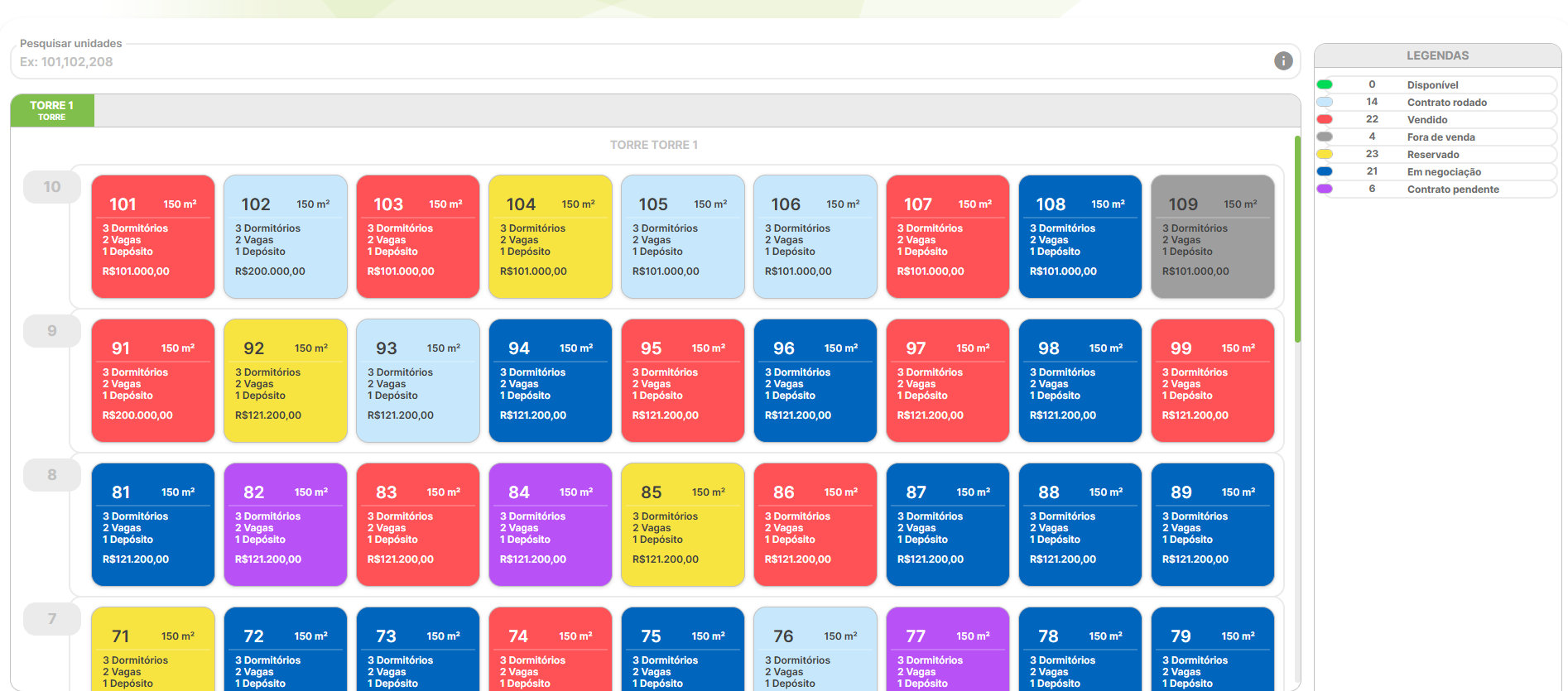The width and height of the screenshot is (1568, 691).
Task: Select sold unit 107 card
Action: [x=948, y=237]
